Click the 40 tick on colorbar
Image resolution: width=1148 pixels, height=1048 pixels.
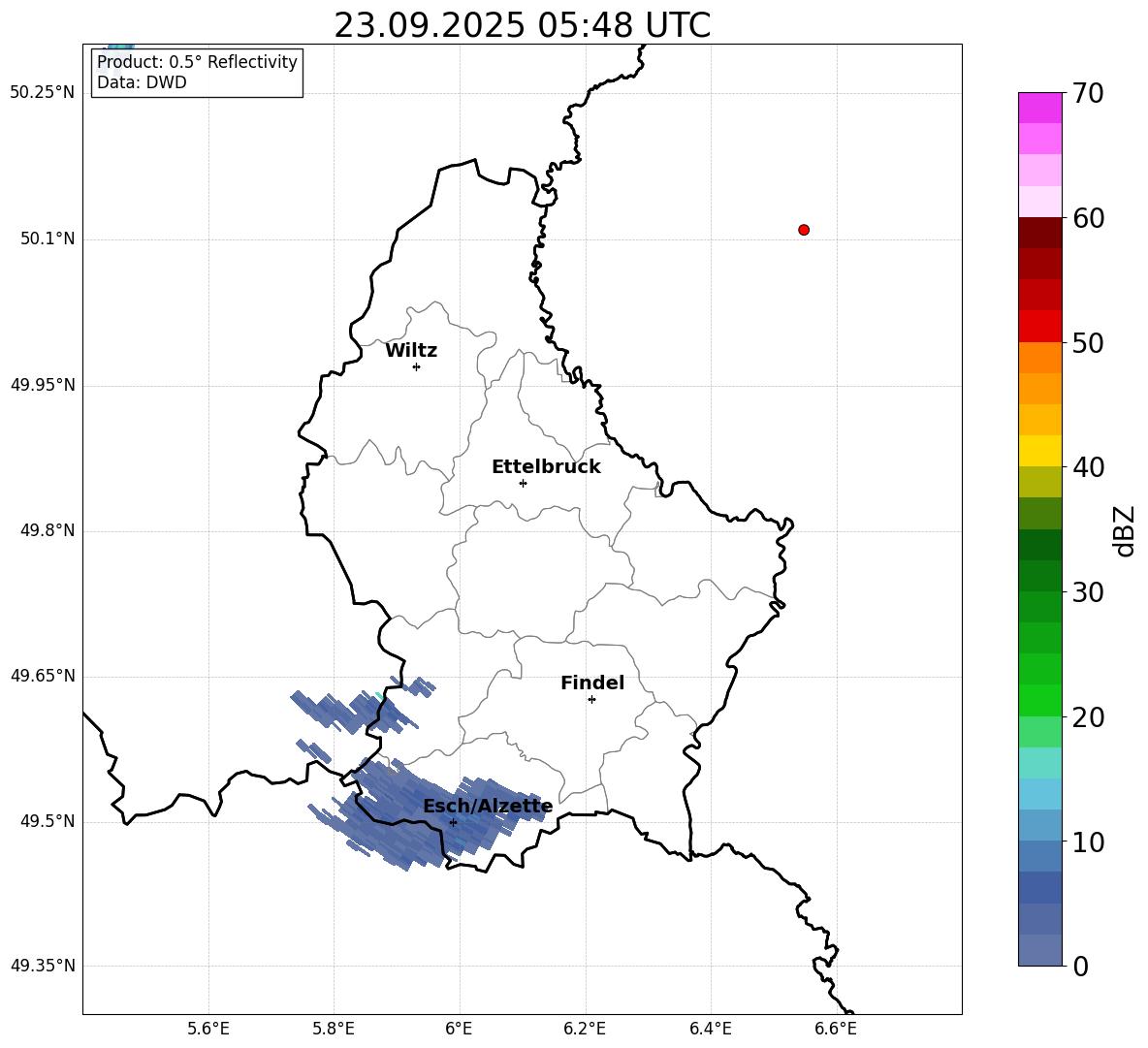[1088, 467]
